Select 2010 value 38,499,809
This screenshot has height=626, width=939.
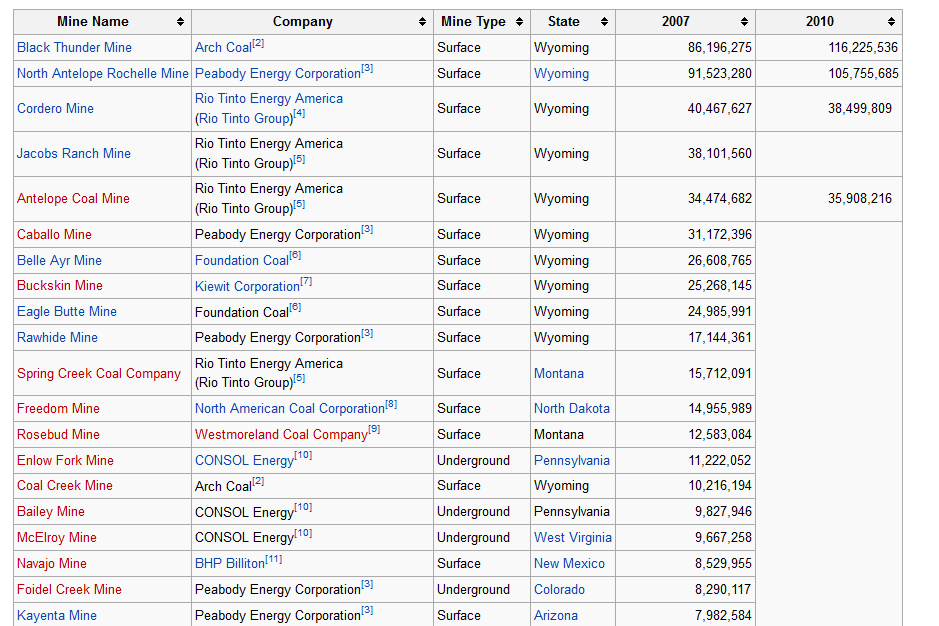(860, 108)
